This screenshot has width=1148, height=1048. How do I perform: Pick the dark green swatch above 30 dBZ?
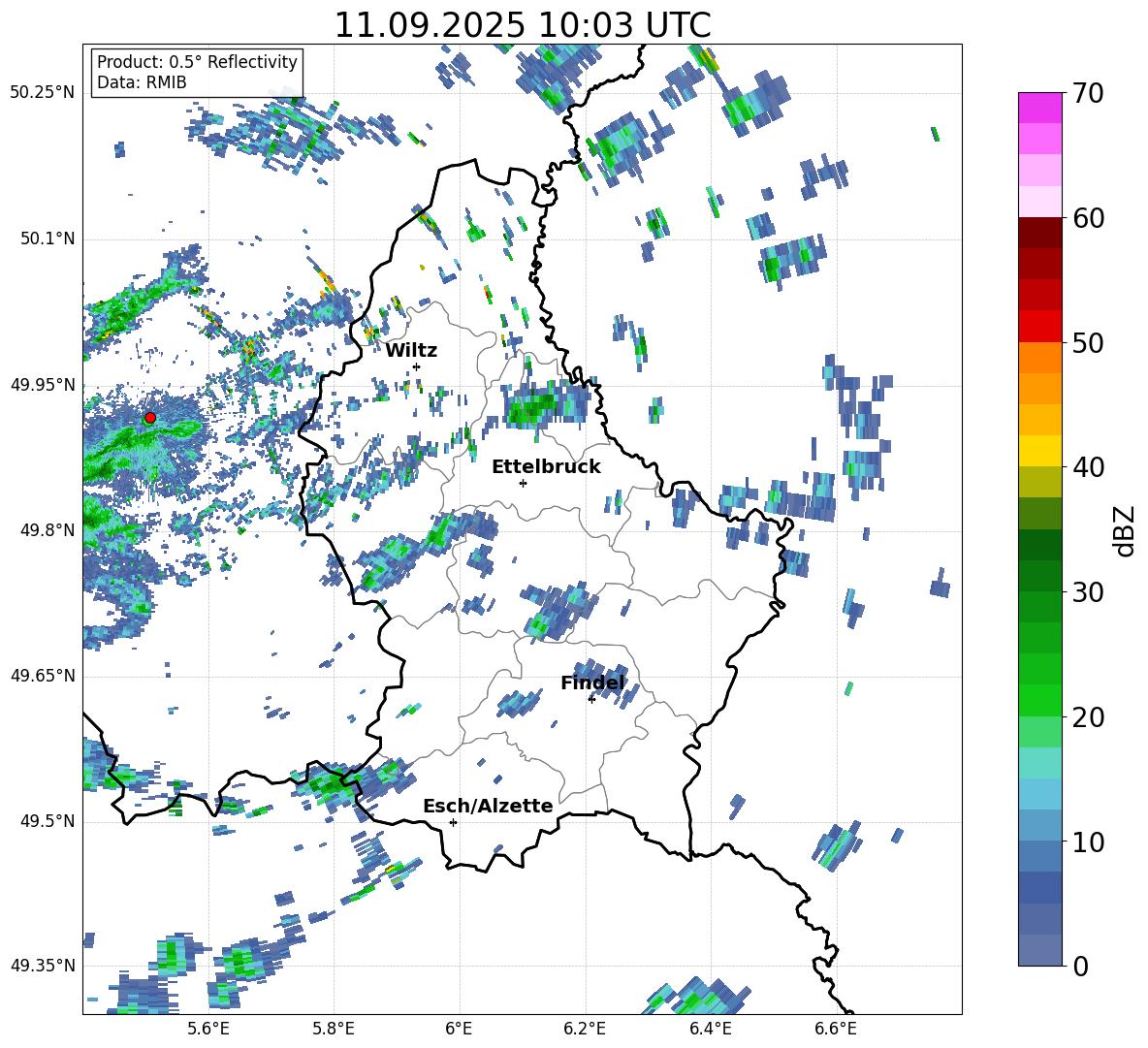coord(1039,576)
